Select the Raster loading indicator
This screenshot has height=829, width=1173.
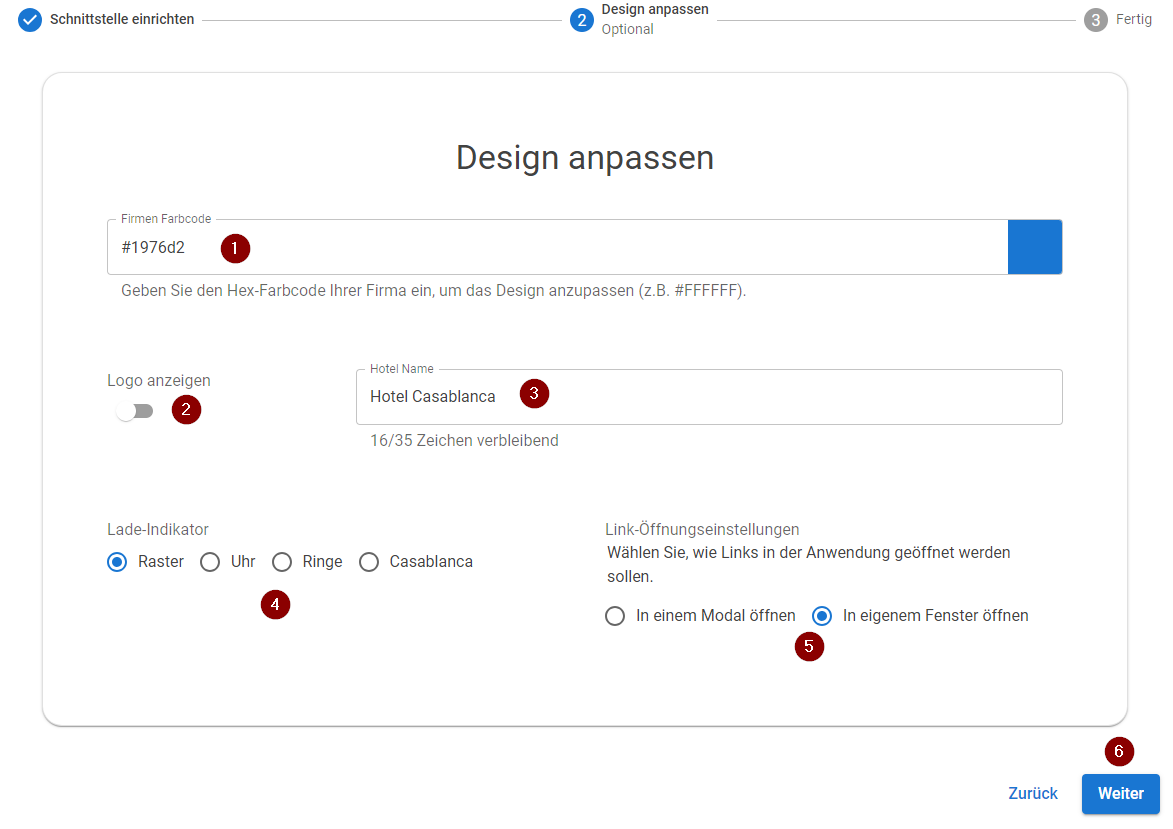coord(116,561)
